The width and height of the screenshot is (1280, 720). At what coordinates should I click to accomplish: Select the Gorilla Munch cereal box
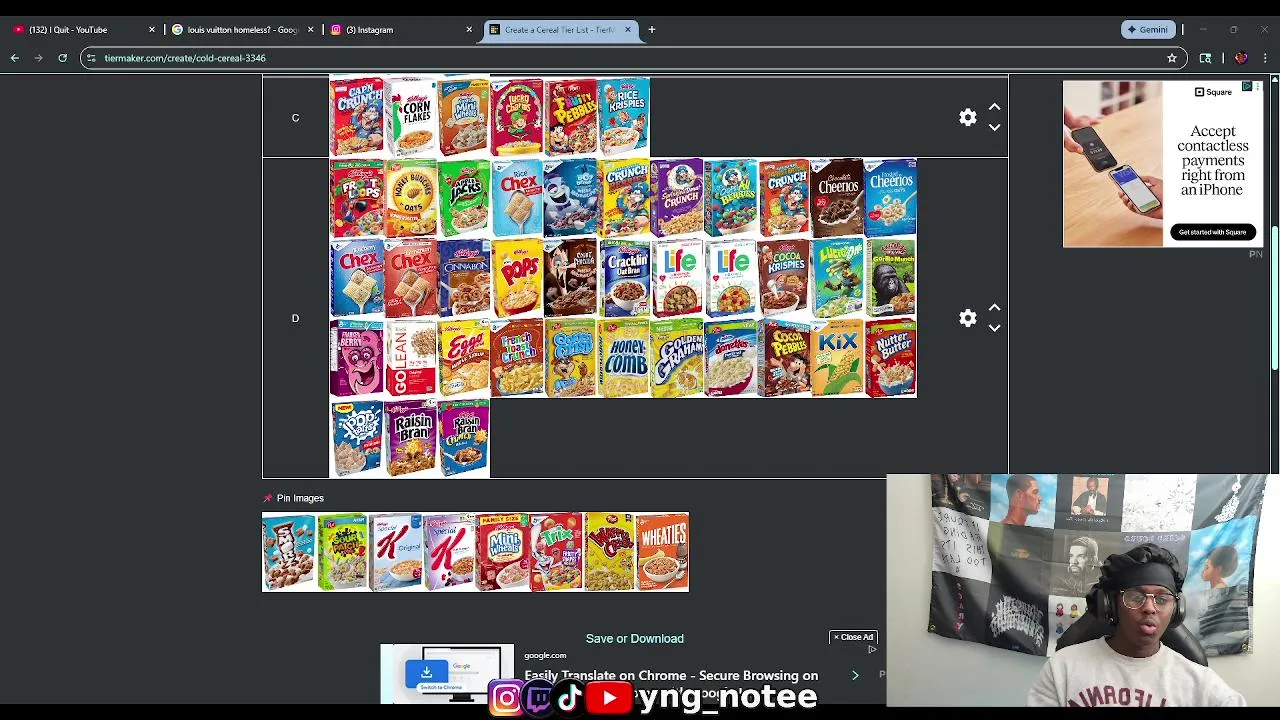[x=890, y=278]
